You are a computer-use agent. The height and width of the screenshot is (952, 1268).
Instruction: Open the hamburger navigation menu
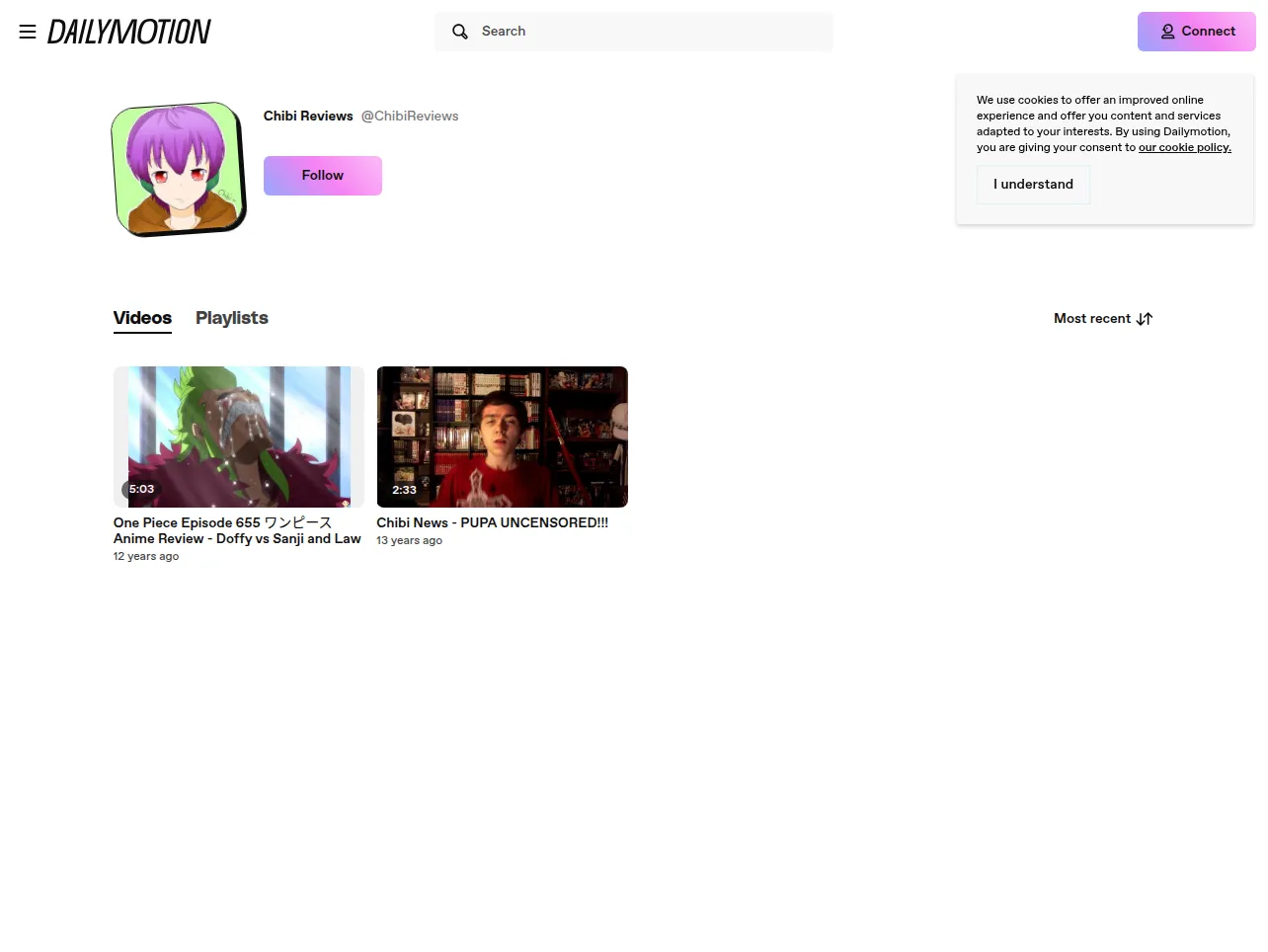(28, 32)
